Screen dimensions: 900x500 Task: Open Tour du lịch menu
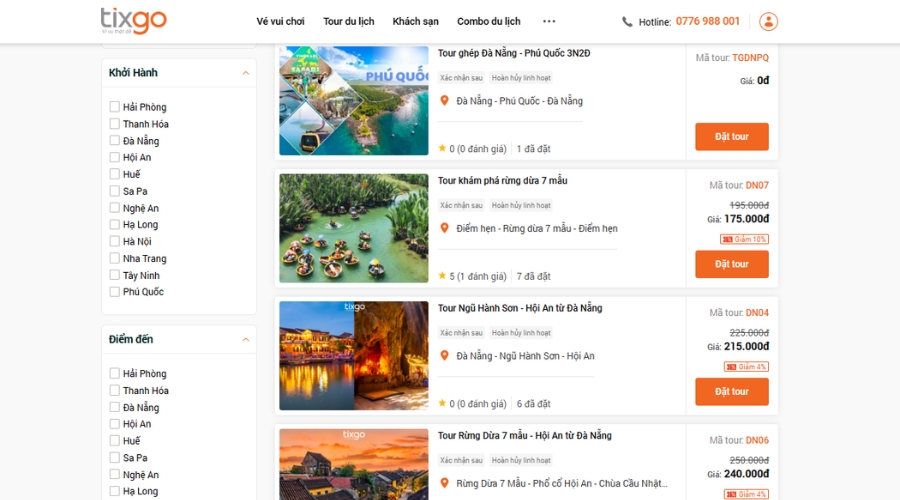[x=348, y=21]
